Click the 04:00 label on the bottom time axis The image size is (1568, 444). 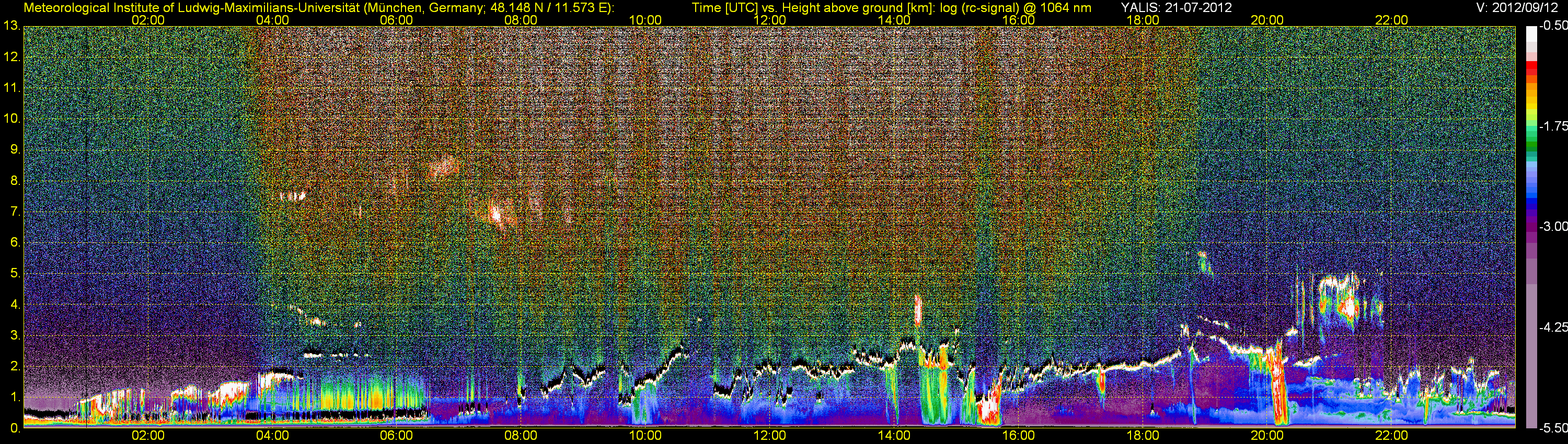tap(272, 436)
